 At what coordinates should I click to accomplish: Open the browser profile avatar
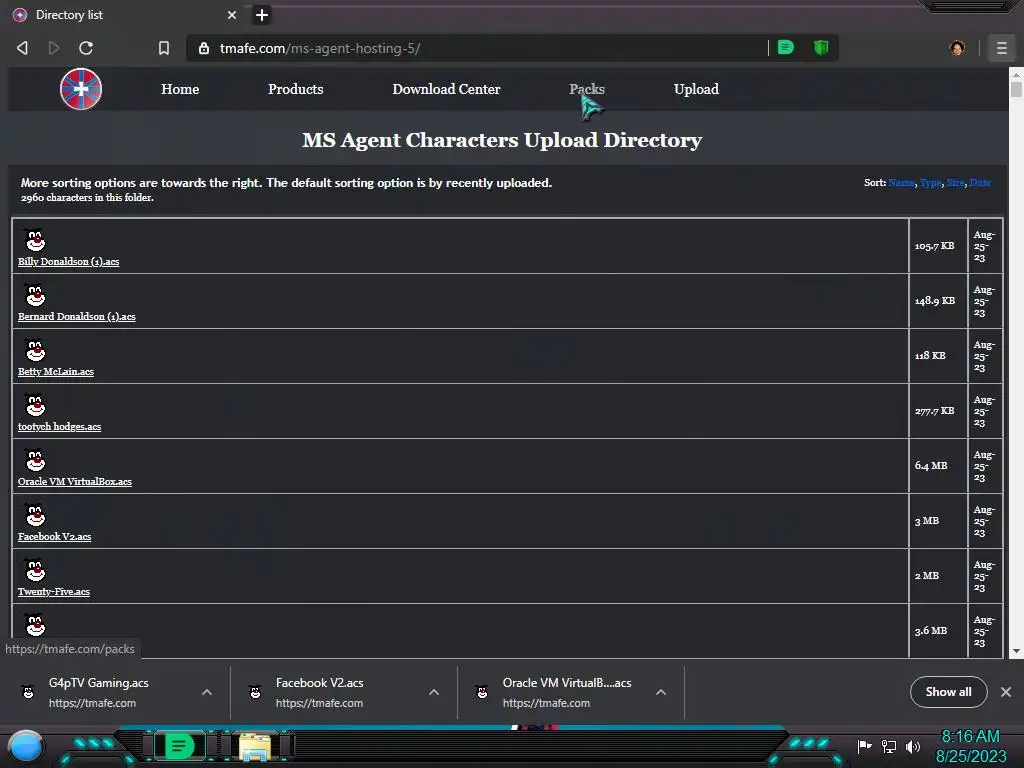tap(957, 48)
